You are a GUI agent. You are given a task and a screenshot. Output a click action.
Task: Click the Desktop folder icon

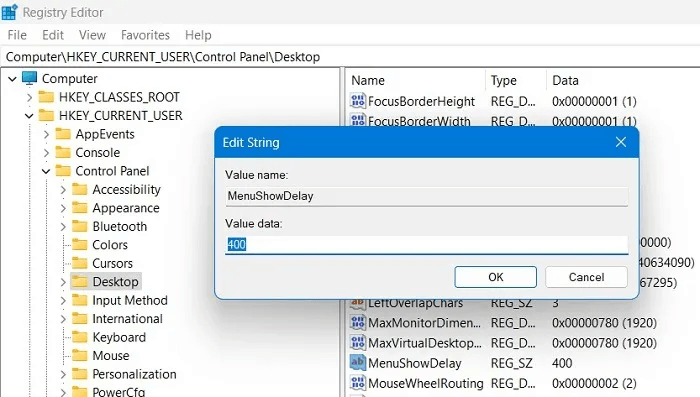80,282
